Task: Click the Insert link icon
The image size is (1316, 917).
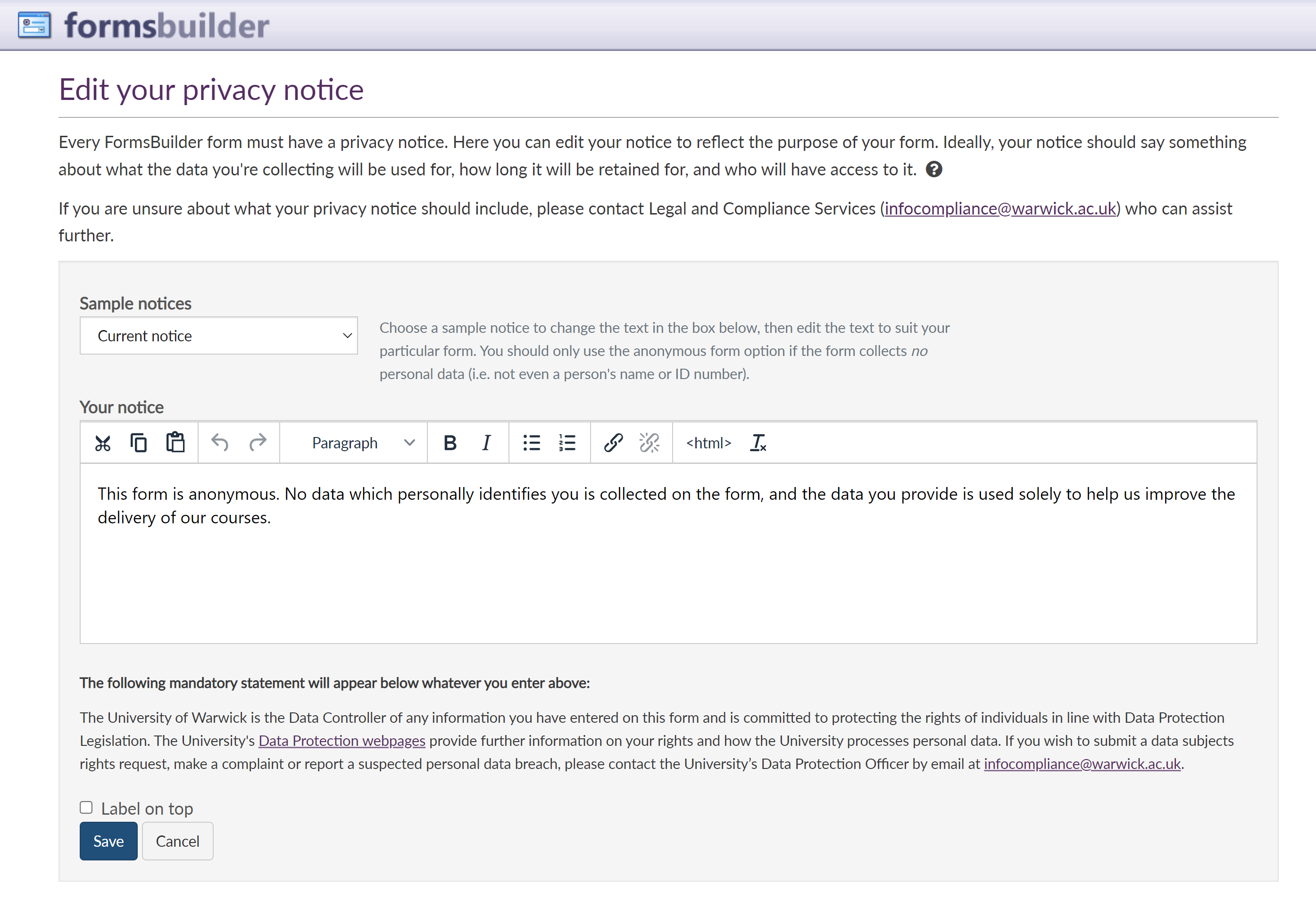Action: click(x=613, y=443)
